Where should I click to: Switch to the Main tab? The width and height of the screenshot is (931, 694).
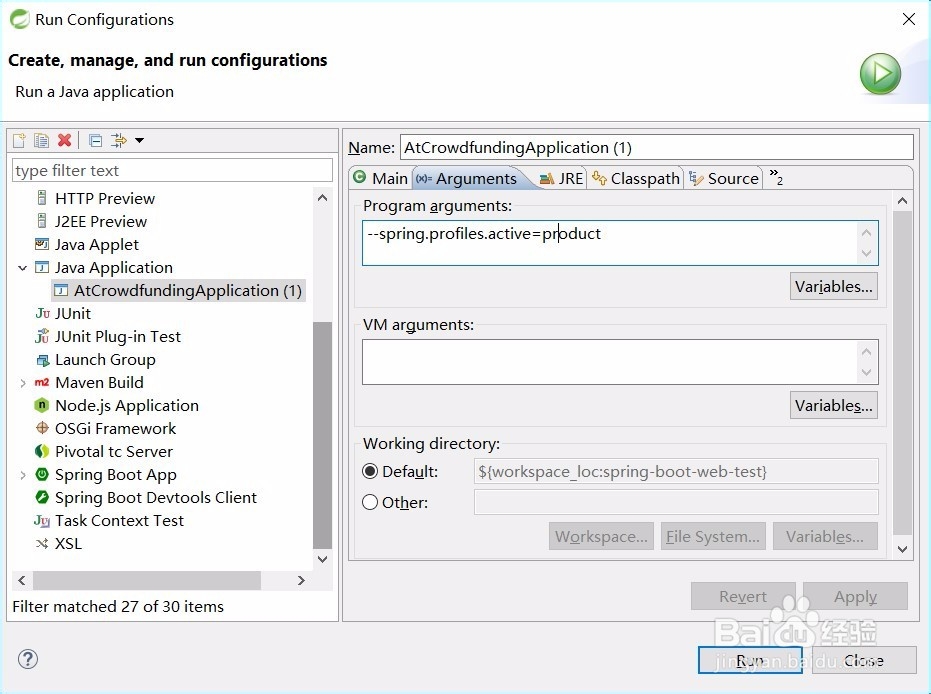[x=380, y=178]
